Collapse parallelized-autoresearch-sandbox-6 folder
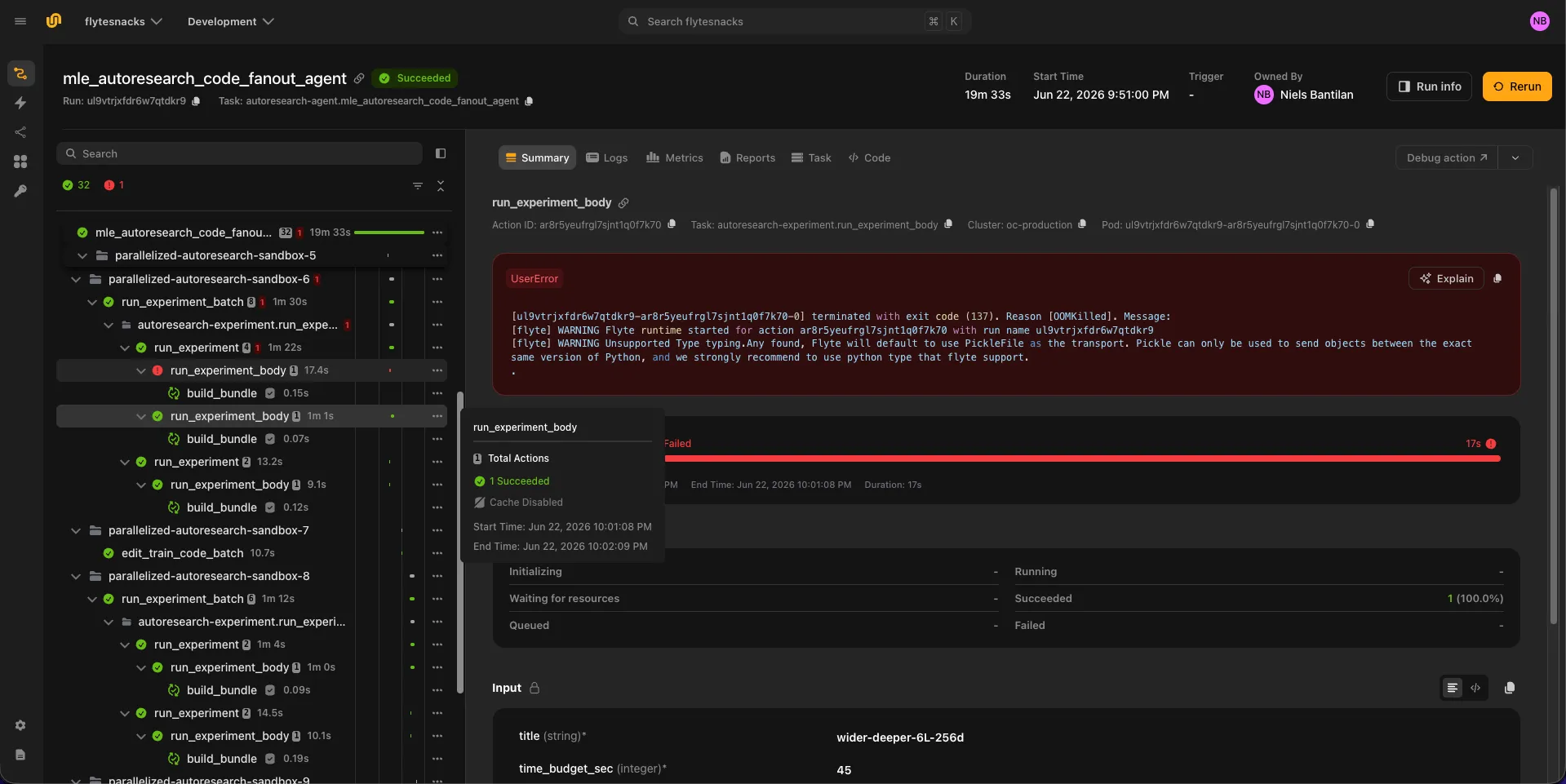 pos(76,279)
